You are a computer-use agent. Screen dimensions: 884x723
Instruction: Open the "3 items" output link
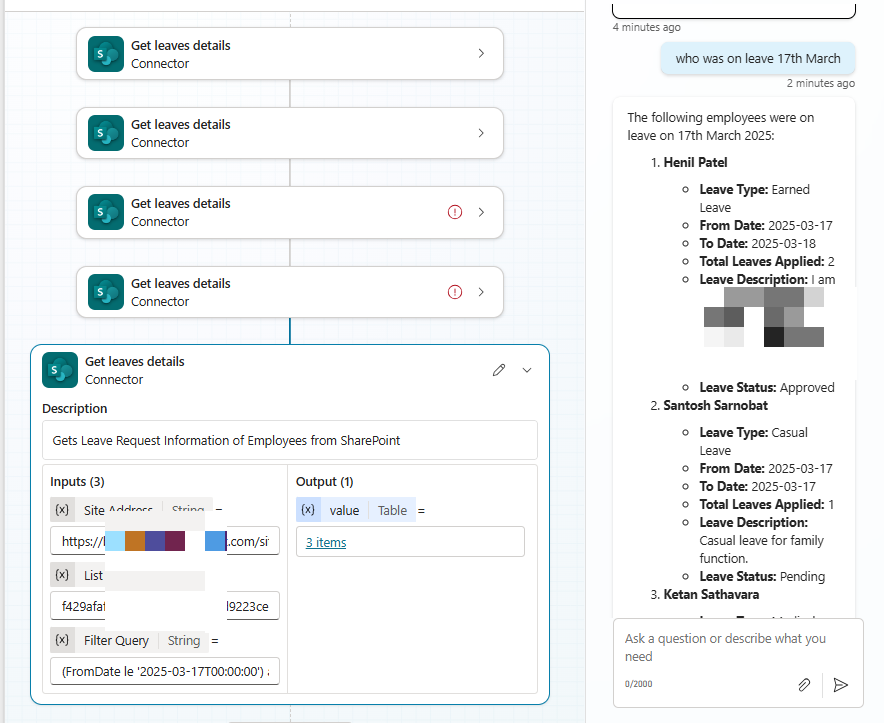click(x=326, y=542)
